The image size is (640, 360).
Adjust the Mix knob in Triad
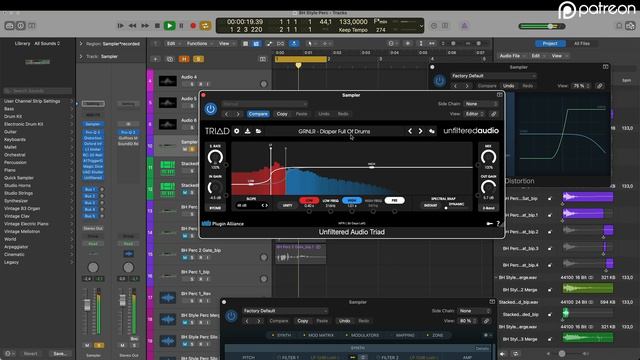point(488,157)
